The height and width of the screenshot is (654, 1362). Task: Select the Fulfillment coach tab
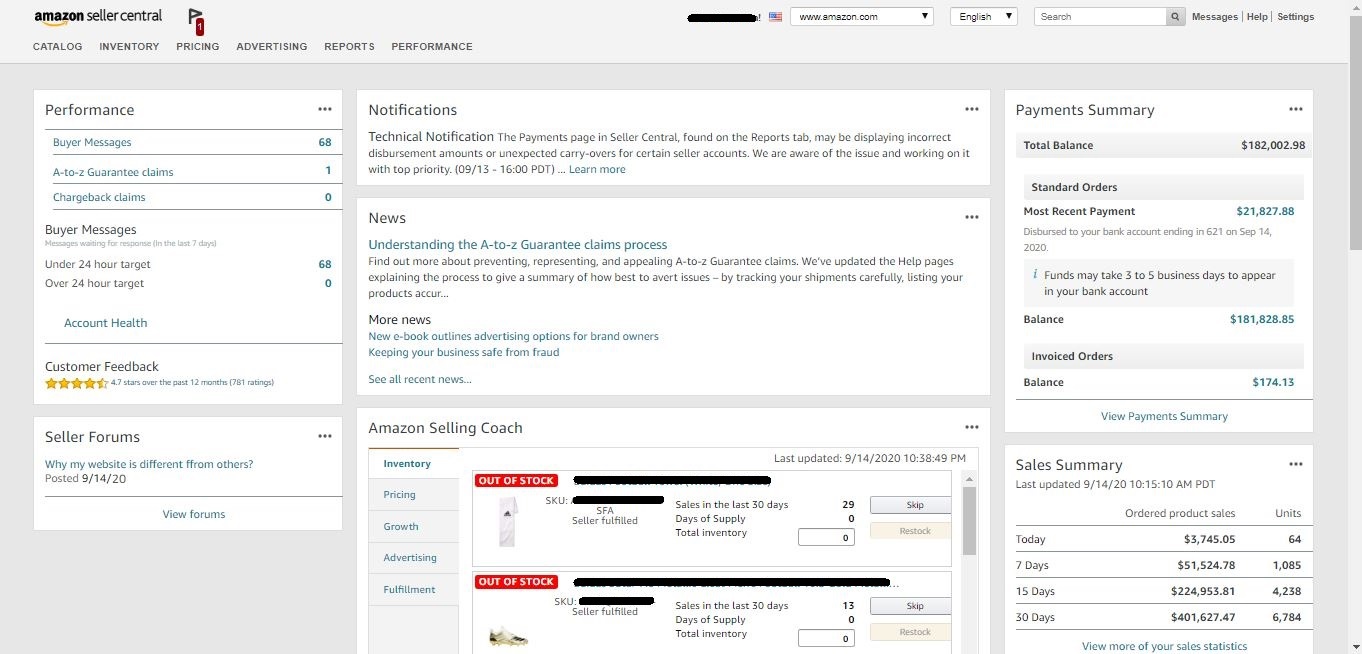click(x=409, y=590)
